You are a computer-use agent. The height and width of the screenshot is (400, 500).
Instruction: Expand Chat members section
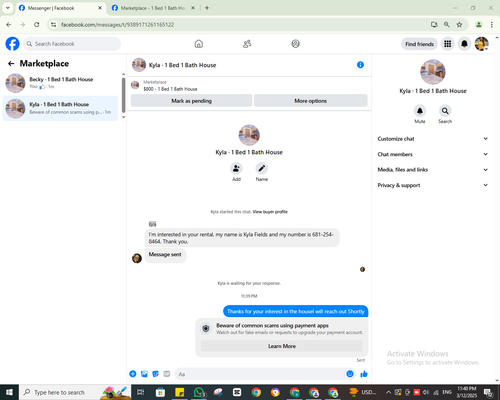click(x=432, y=154)
